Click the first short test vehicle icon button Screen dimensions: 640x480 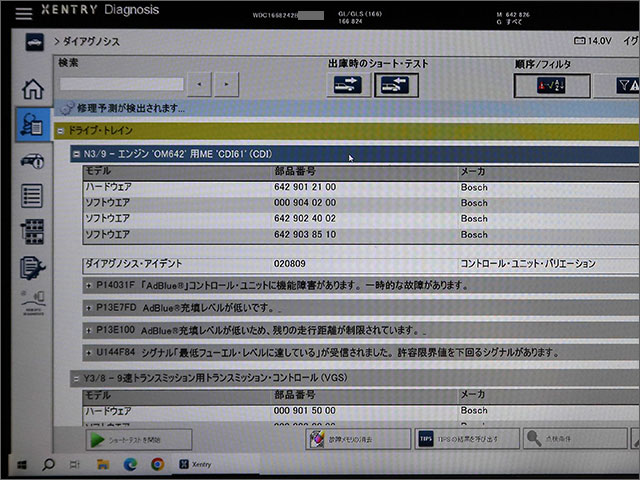pos(348,85)
